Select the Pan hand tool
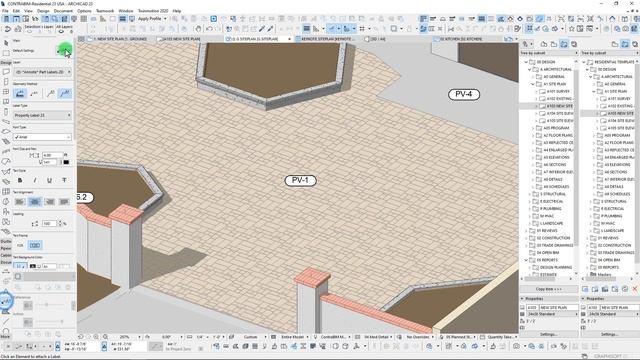This screenshot has width=640, height=360. (198, 29)
